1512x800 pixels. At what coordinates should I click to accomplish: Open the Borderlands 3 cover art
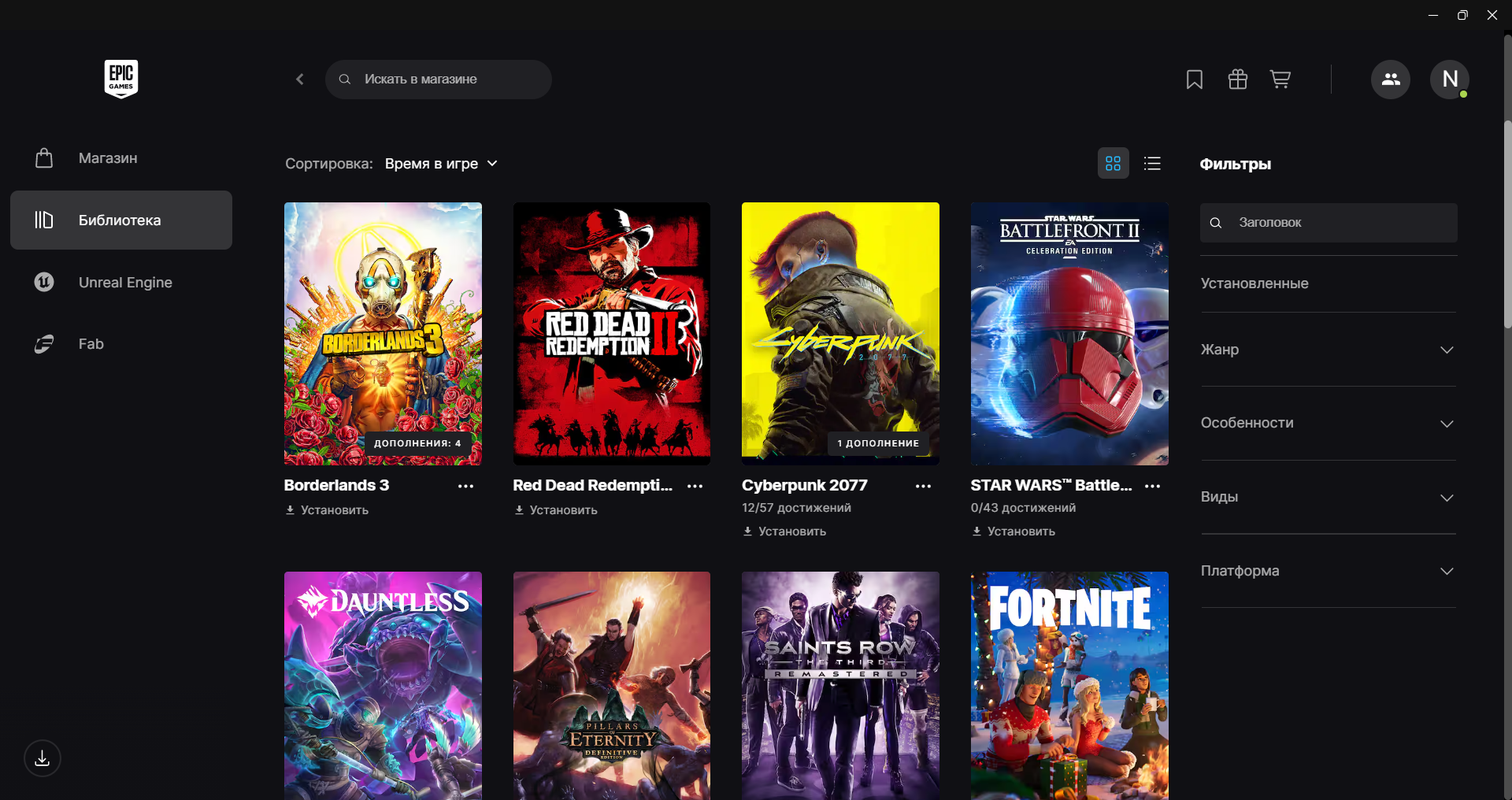tap(383, 334)
